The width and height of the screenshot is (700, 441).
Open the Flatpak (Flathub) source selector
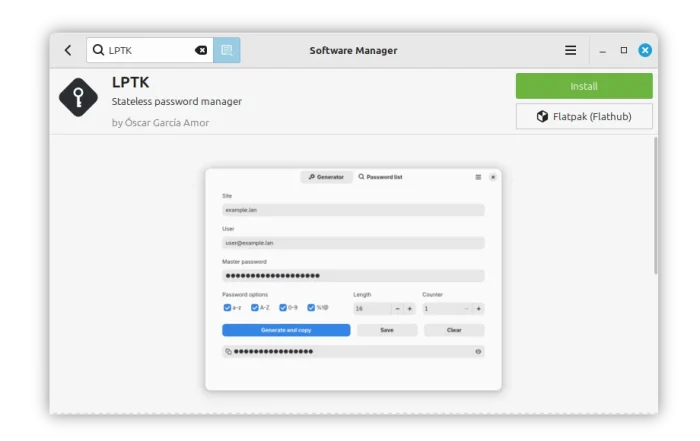pos(584,116)
